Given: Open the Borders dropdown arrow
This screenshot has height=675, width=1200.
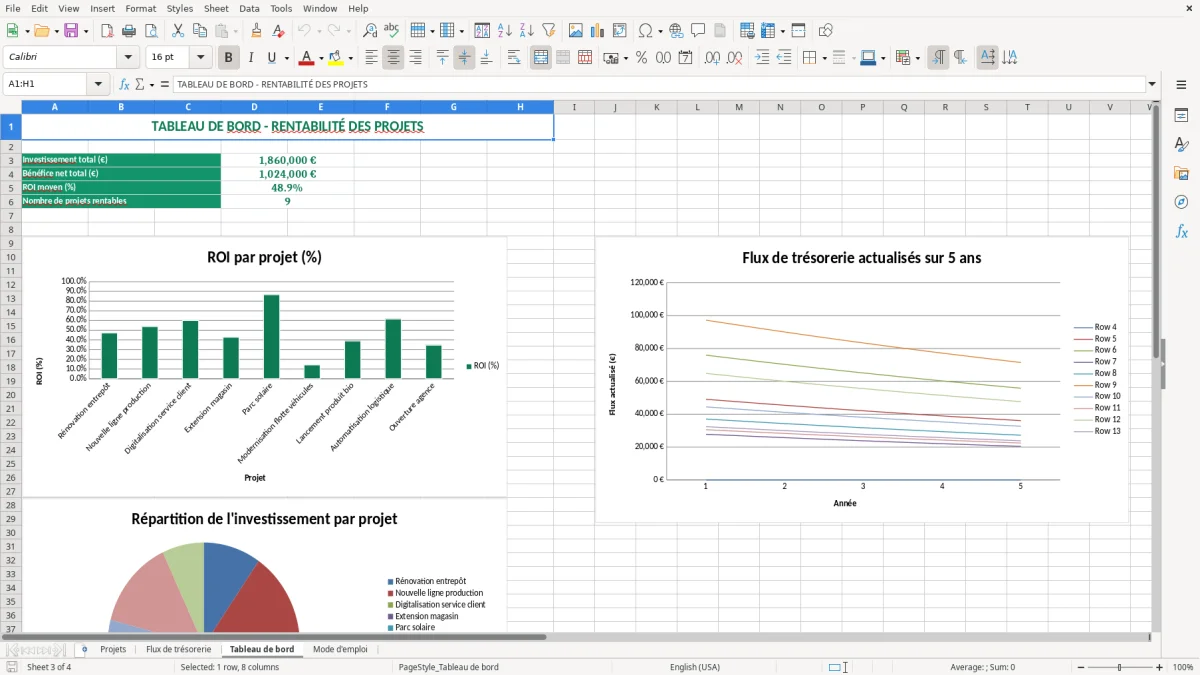Looking at the screenshot, I should pos(825,58).
